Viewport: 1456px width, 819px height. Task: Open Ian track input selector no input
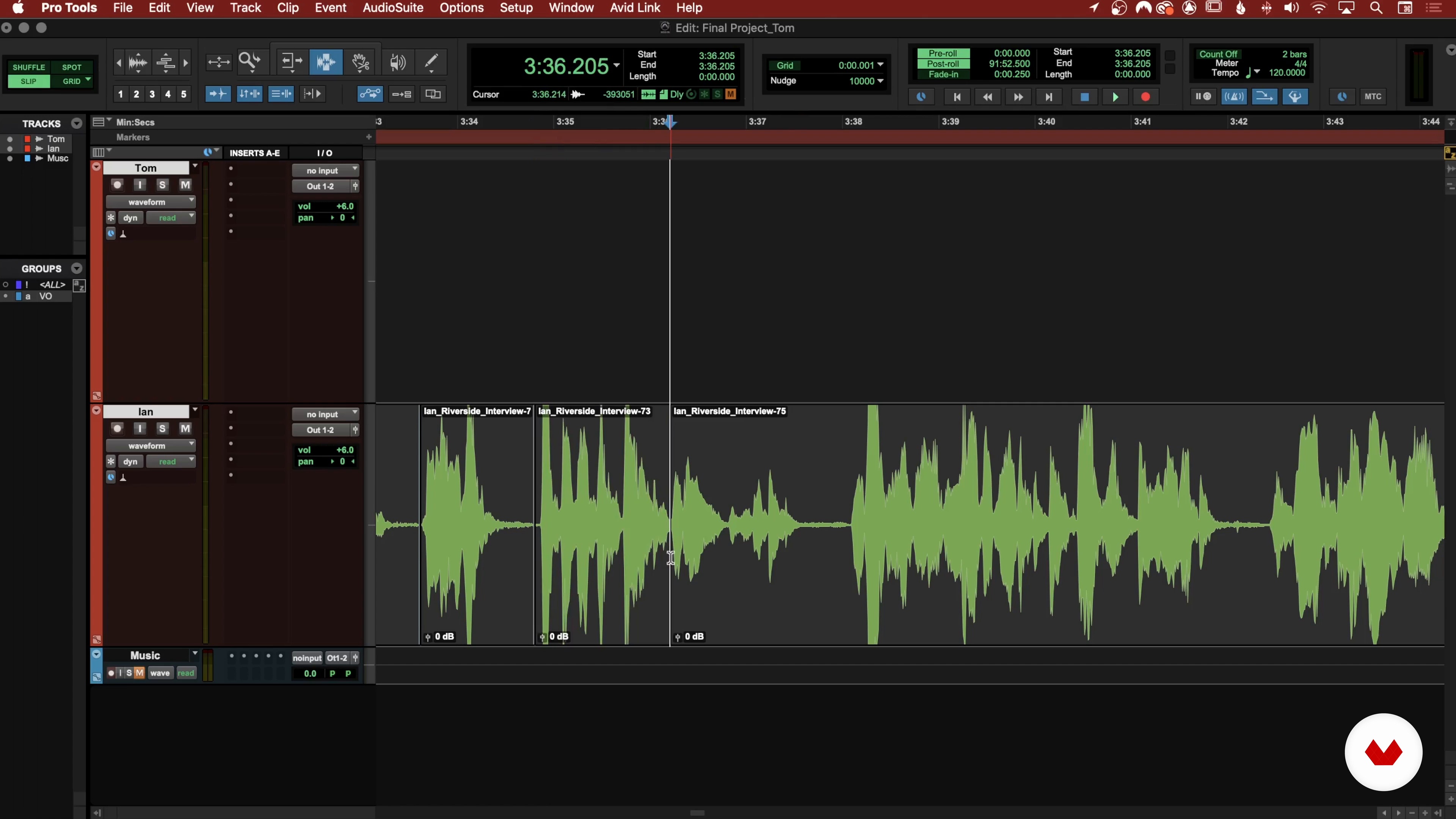point(326,414)
